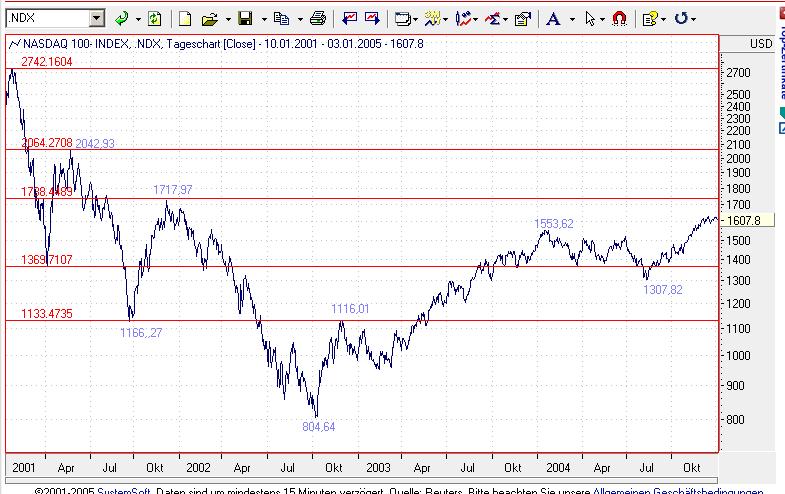The width and height of the screenshot is (785, 494).
Task: Expand the 3M time period dropdown arrow
Action: point(445,20)
